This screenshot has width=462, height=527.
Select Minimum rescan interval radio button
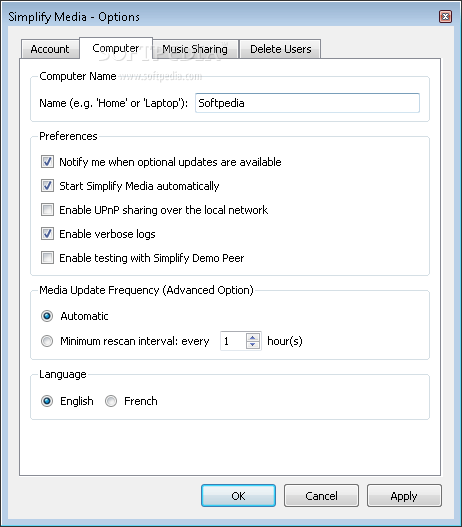(x=47, y=341)
